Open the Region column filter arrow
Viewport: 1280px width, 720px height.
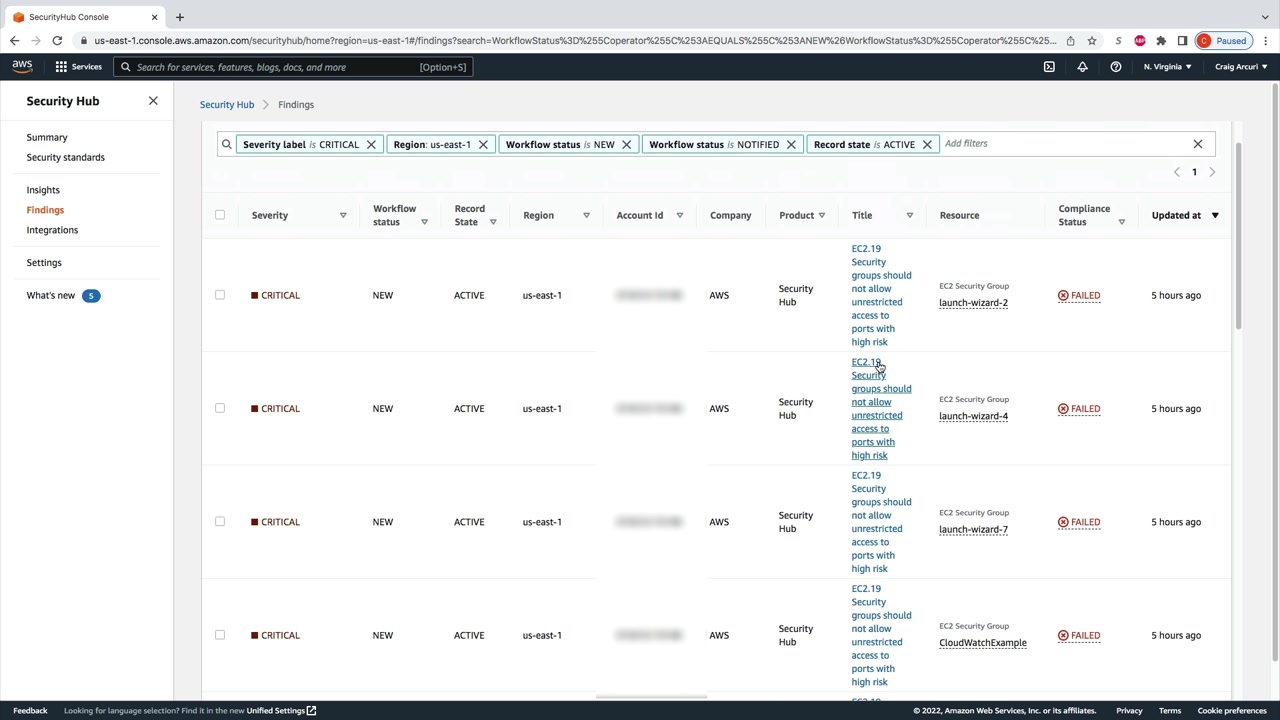tap(586, 216)
